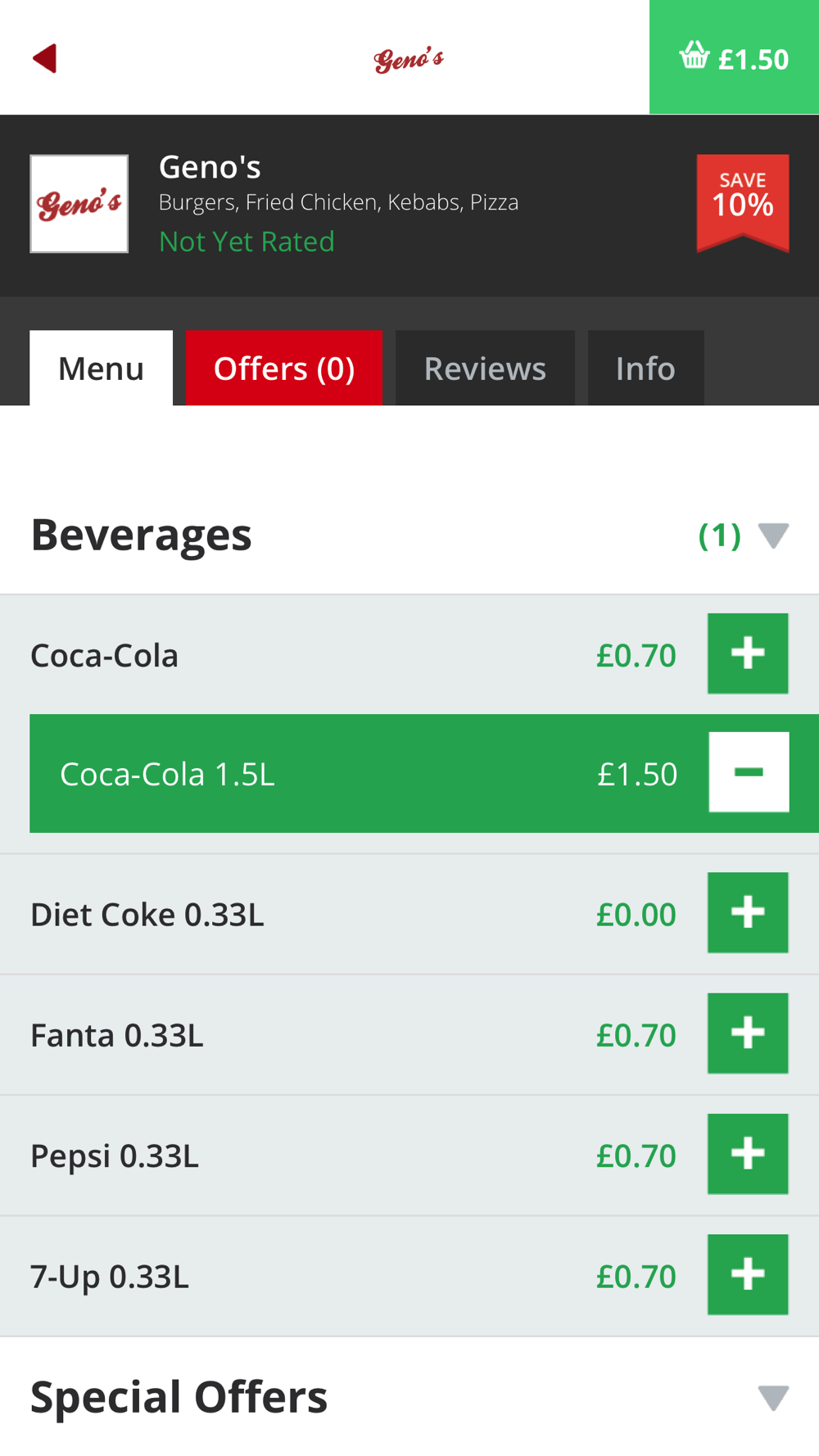This screenshot has height=1456, width=819.
Task: Collapse the Beverages section arrow
Action: pos(773,536)
